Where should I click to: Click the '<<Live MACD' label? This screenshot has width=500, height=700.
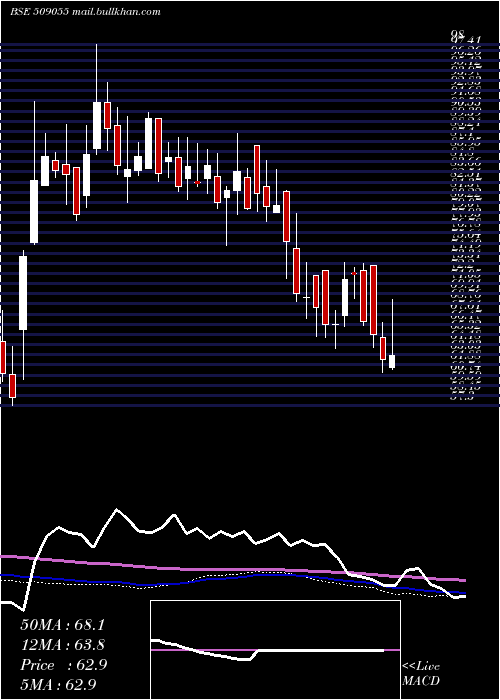421,673
